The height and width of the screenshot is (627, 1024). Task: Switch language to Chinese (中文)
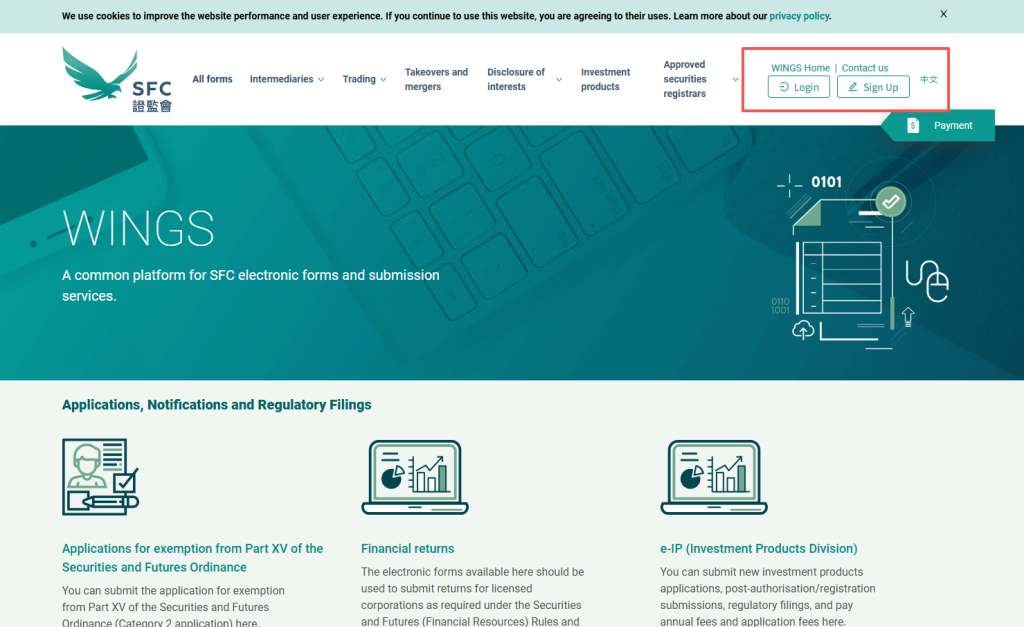[x=929, y=79]
